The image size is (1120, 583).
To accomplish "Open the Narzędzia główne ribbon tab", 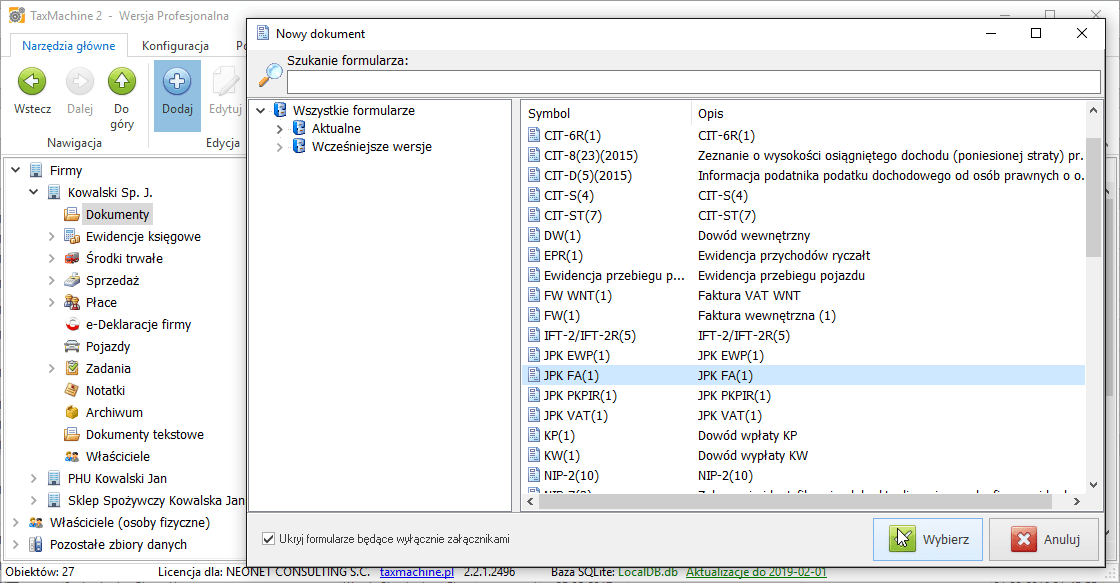I will click(x=69, y=46).
